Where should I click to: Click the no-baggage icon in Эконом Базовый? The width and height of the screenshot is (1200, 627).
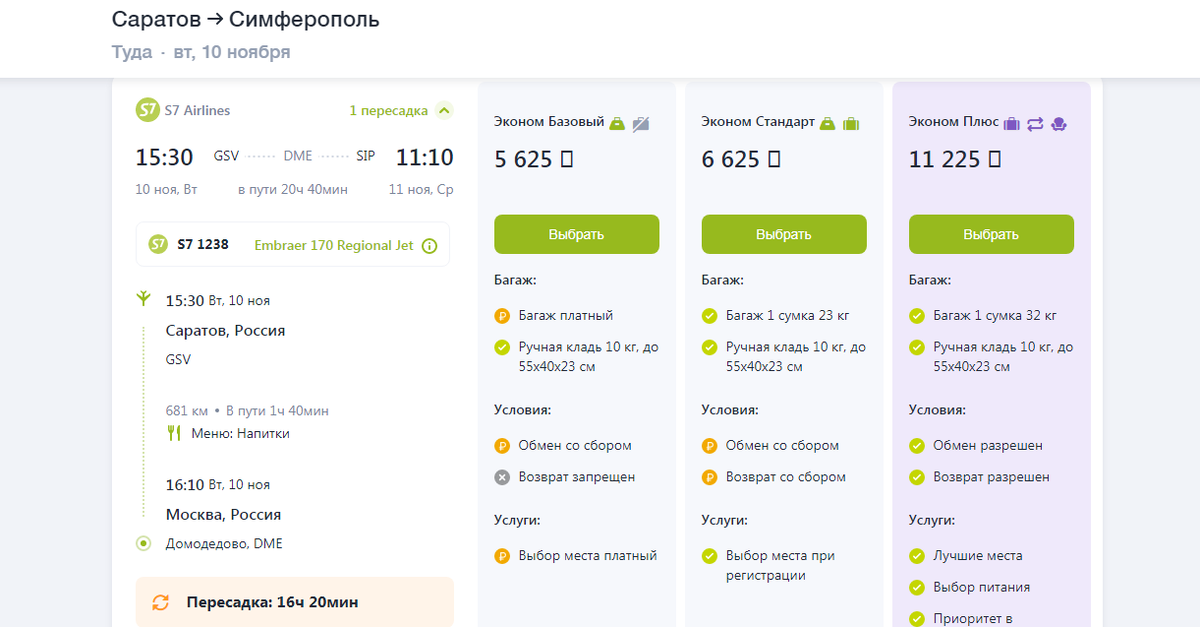641,123
